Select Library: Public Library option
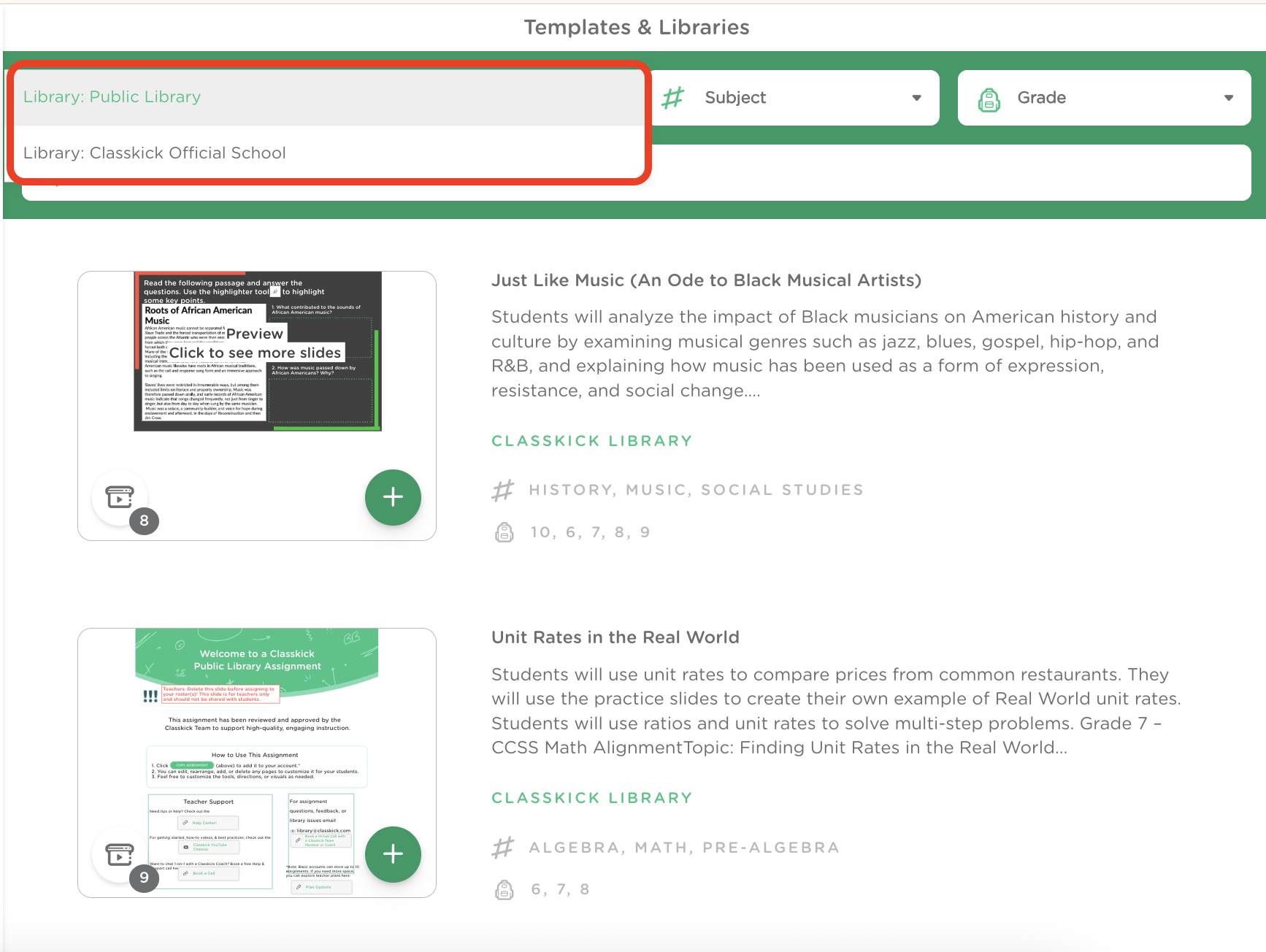The image size is (1266, 952). 329,97
